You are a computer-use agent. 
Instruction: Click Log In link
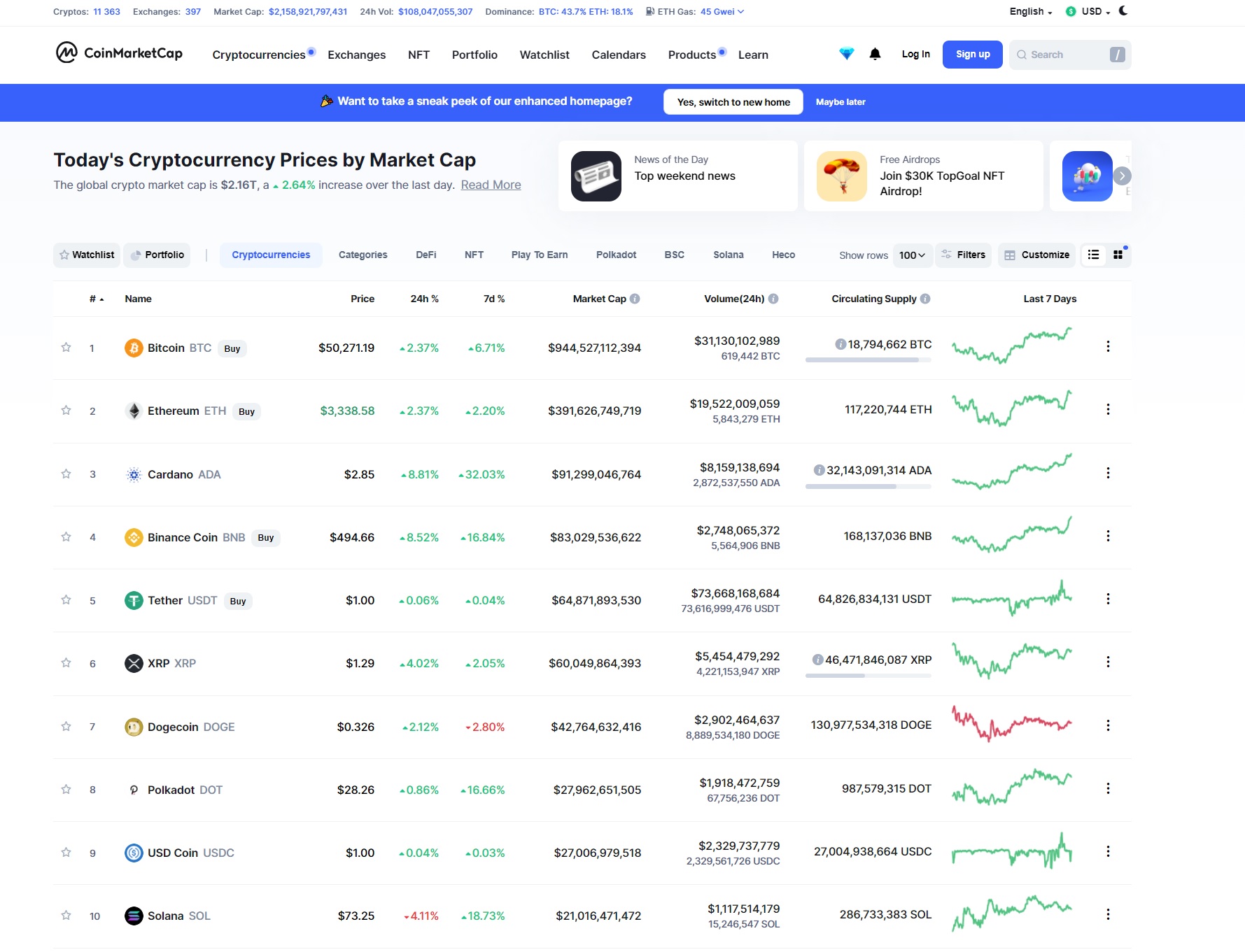coord(915,55)
